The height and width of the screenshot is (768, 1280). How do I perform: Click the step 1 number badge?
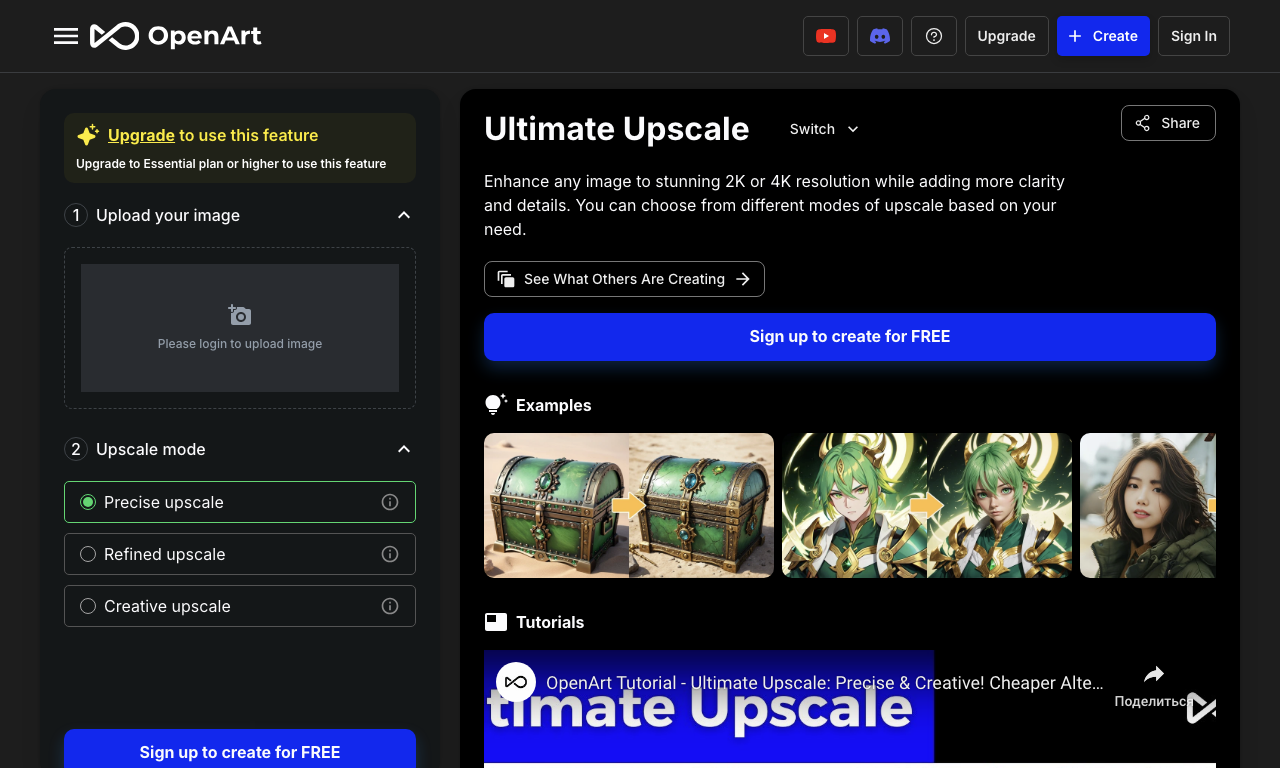(x=76, y=215)
